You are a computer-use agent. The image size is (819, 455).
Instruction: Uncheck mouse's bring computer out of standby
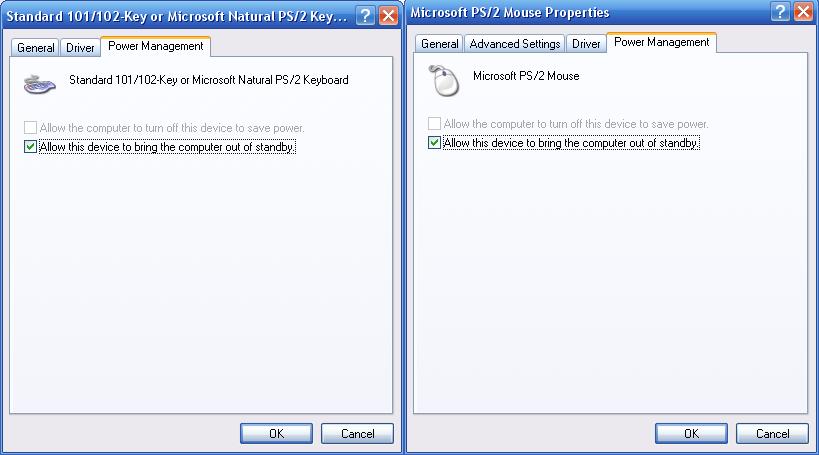(434, 143)
